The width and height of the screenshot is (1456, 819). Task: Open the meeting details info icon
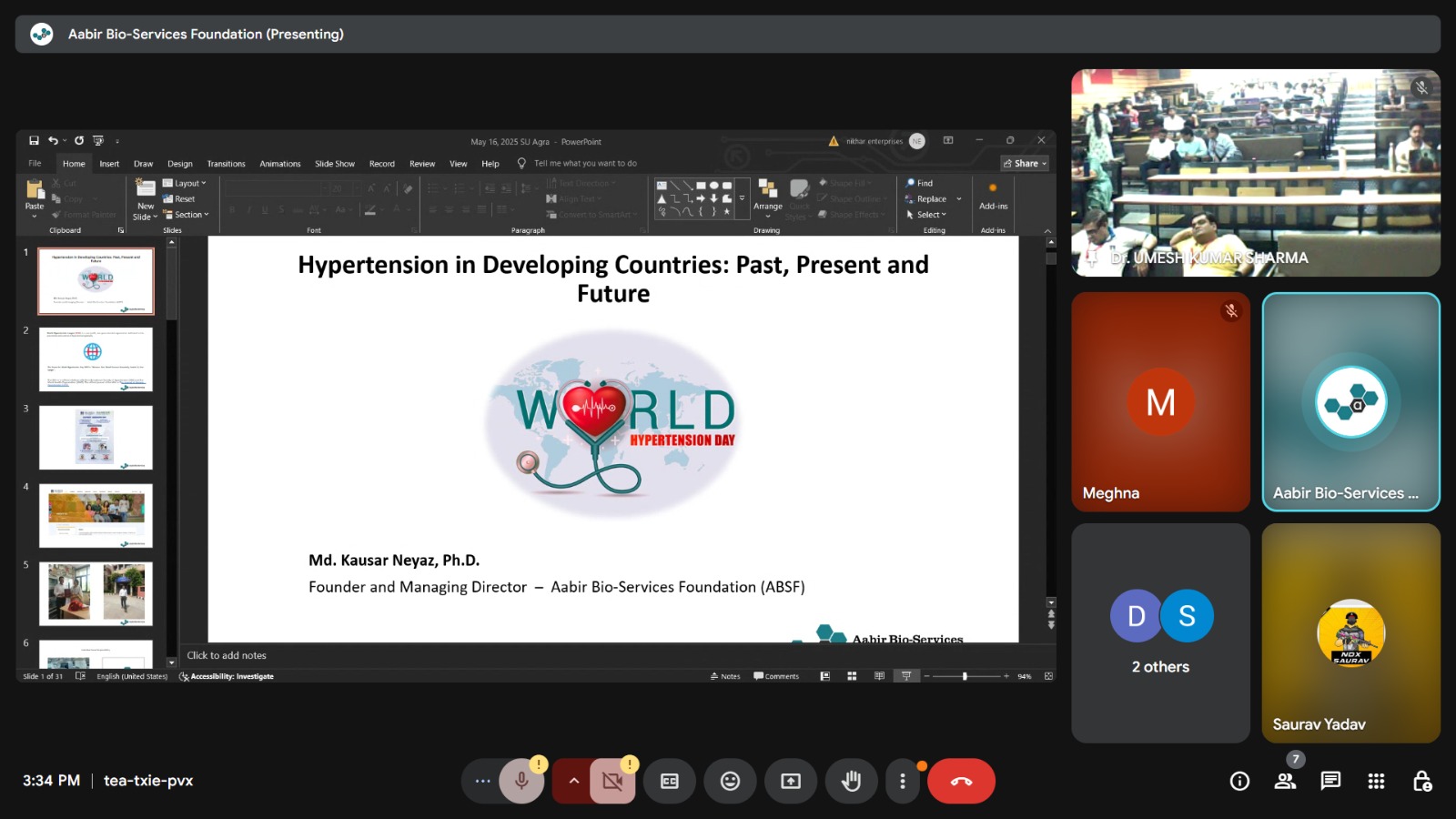pyautogui.click(x=1239, y=781)
